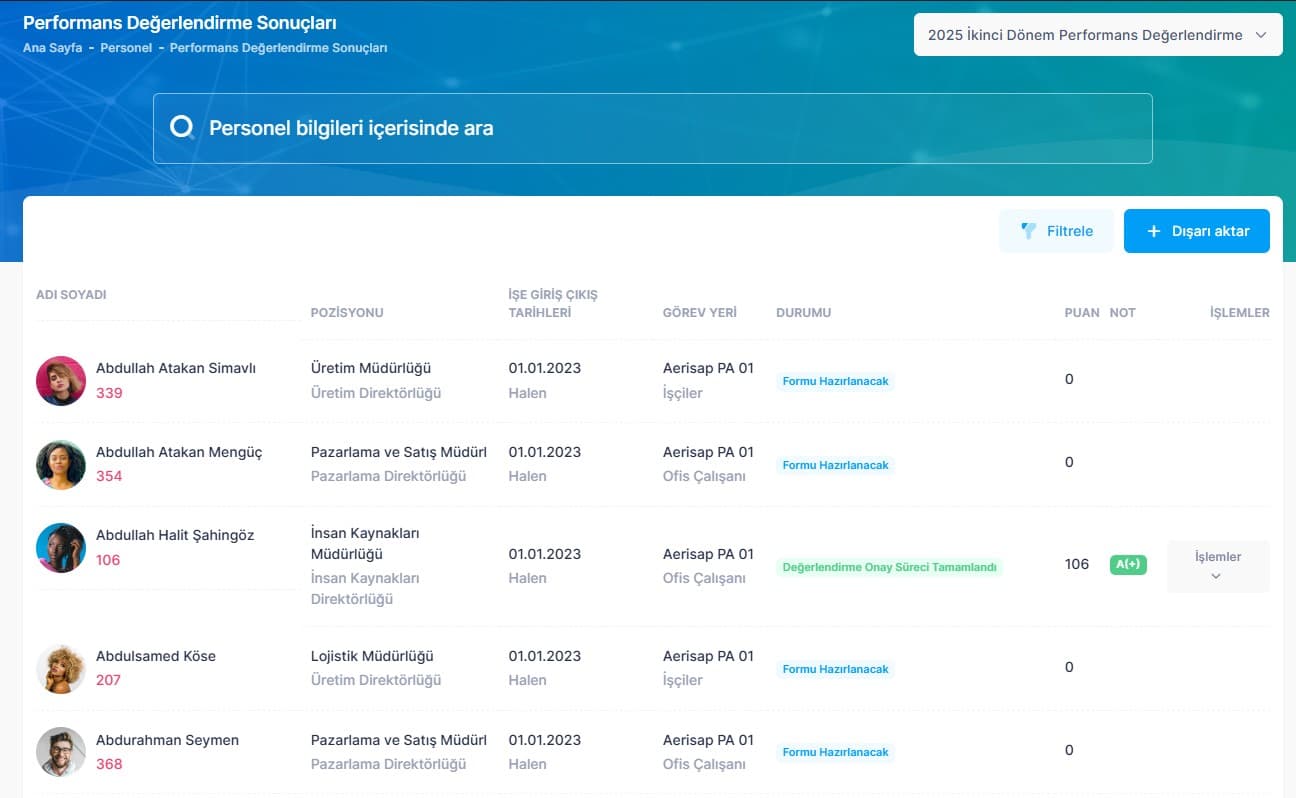Click the filter funnel icon
This screenshot has height=798, width=1296.
click(1029, 230)
